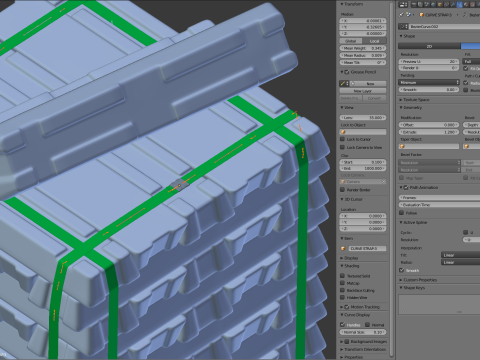Image resolution: width=480 pixels, height=360 pixels.
Task: Click the Taper Object cube icon field
Action: (x=429, y=146)
